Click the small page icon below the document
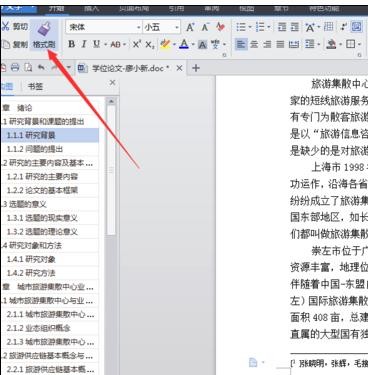 tap(253, 362)
